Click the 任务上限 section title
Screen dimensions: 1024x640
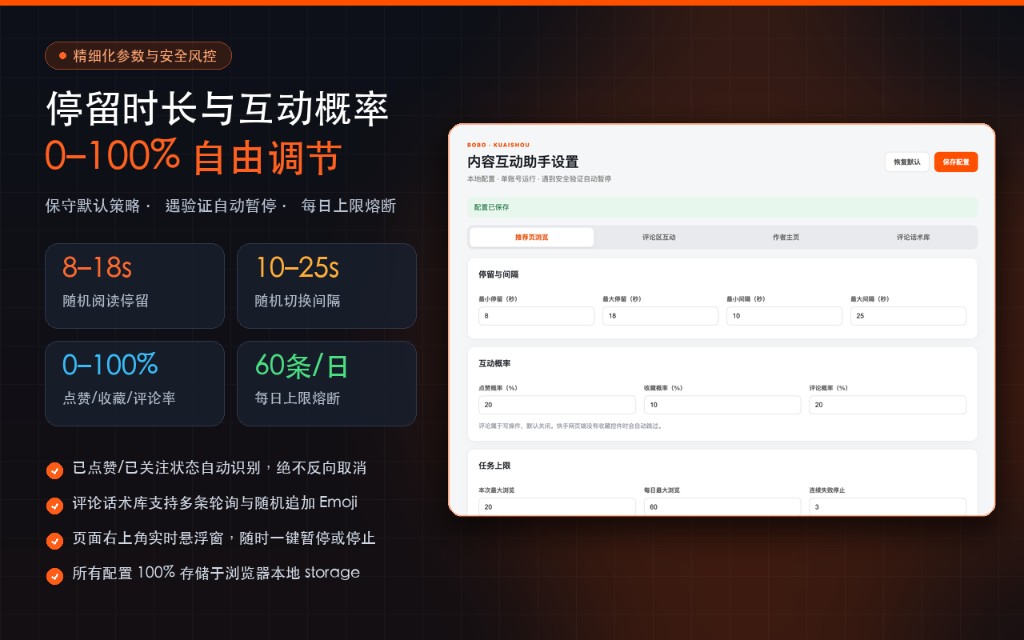tap(494, 466)
